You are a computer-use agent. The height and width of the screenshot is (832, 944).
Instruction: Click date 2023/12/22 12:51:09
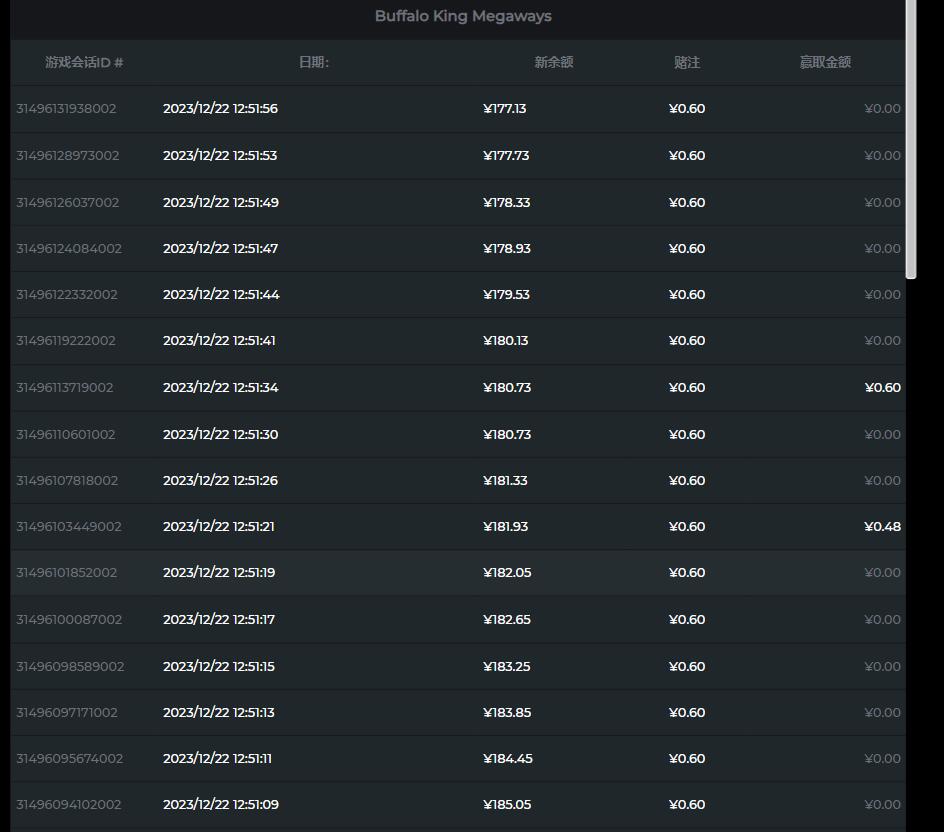tap(221, 805)
